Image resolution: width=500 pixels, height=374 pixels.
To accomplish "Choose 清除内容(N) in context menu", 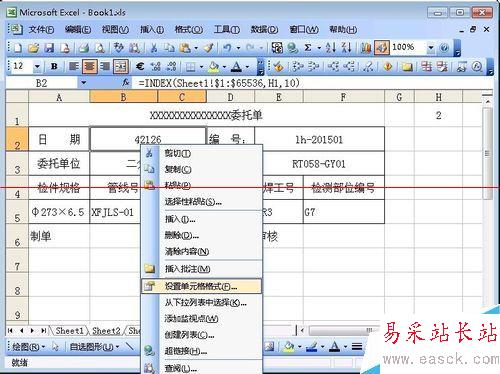I will [201, 251].
